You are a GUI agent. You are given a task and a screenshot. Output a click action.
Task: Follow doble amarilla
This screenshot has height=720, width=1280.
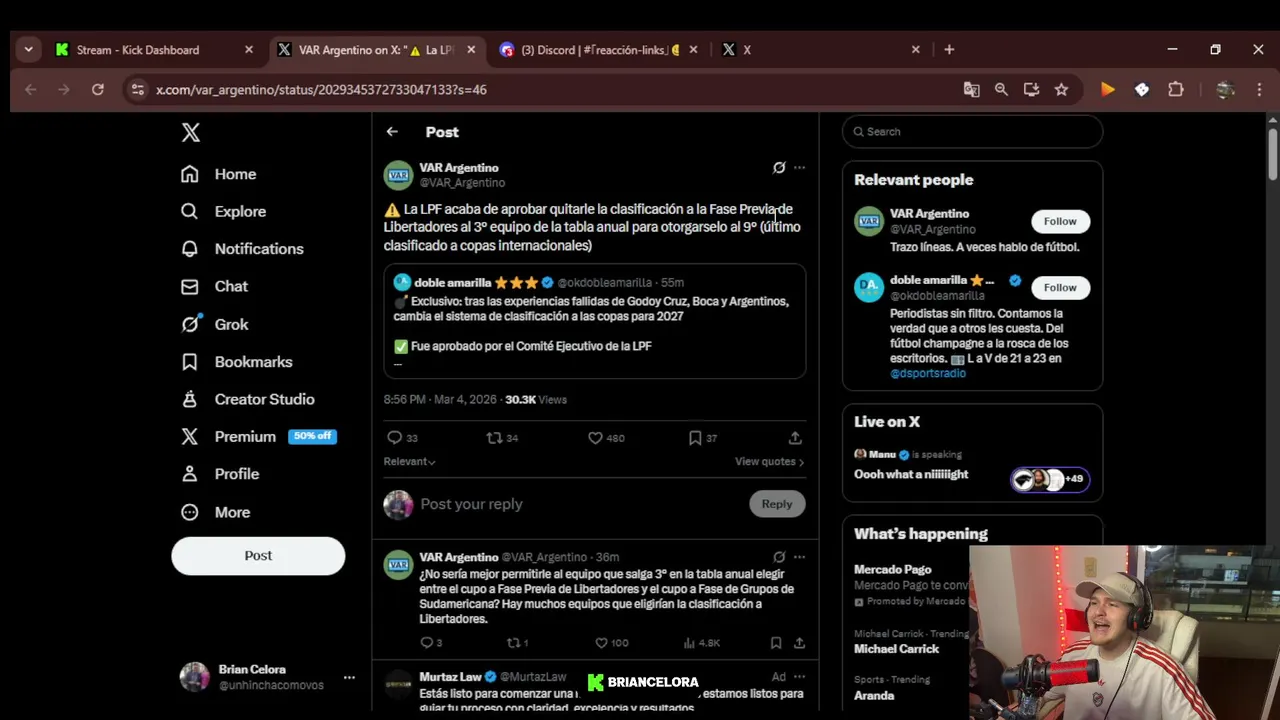point(1060,287)
